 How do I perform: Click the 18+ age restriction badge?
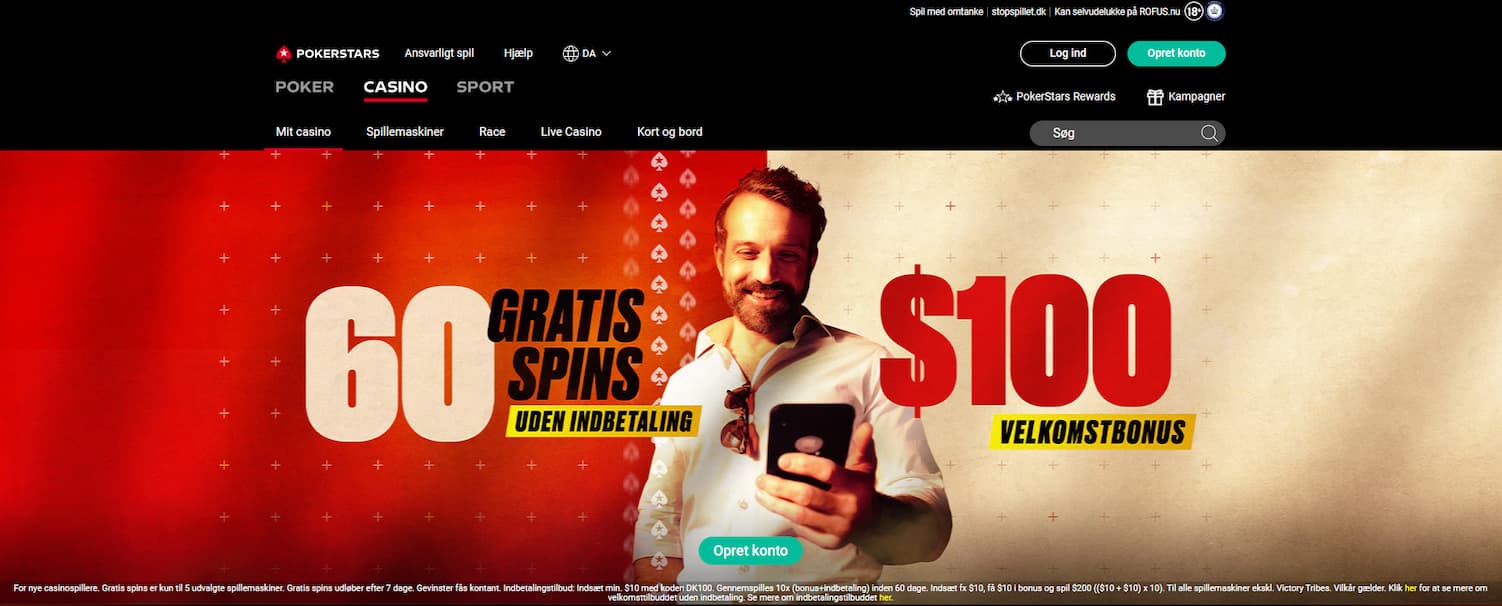[1193, 12]
